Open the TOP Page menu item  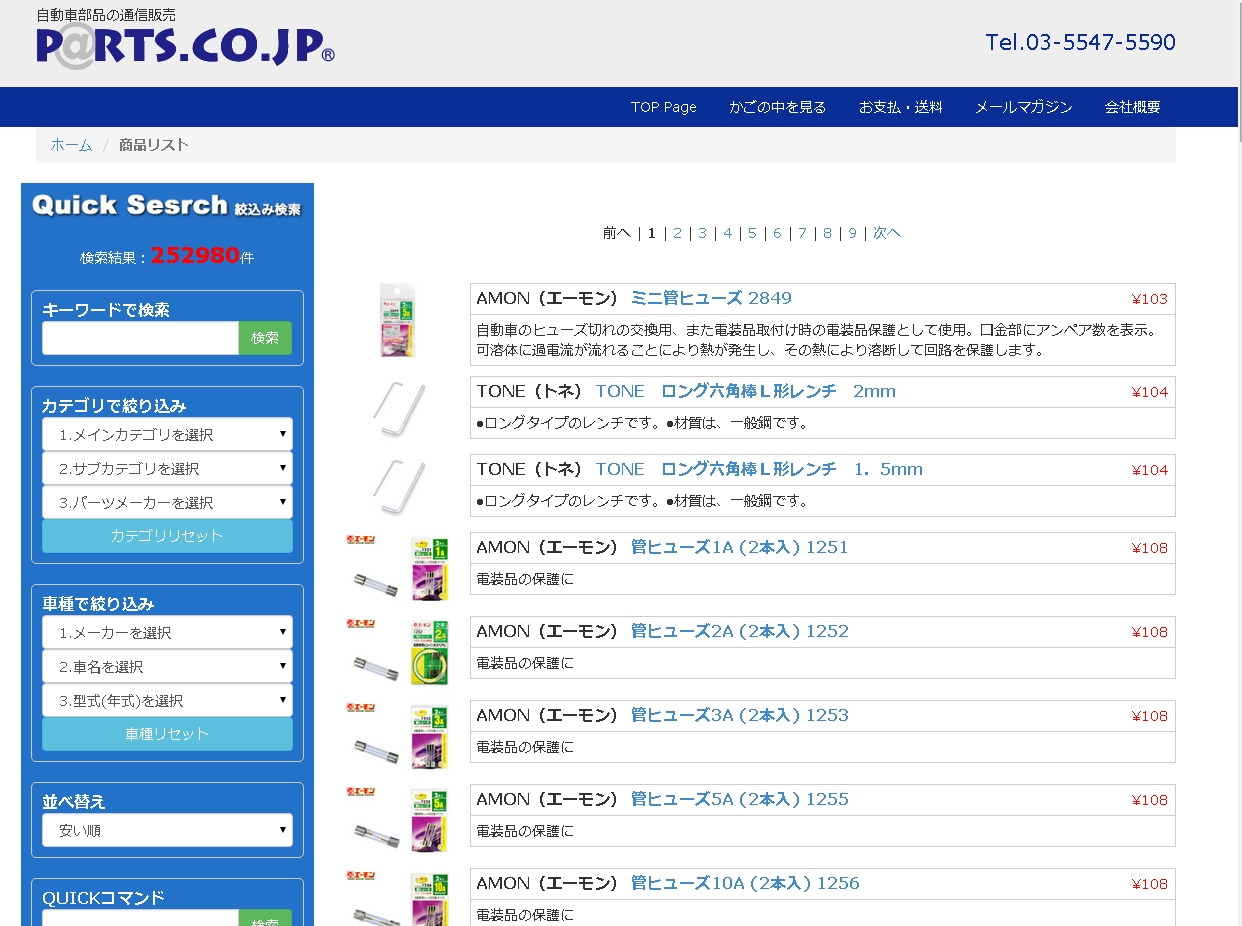tap(664, 107)
